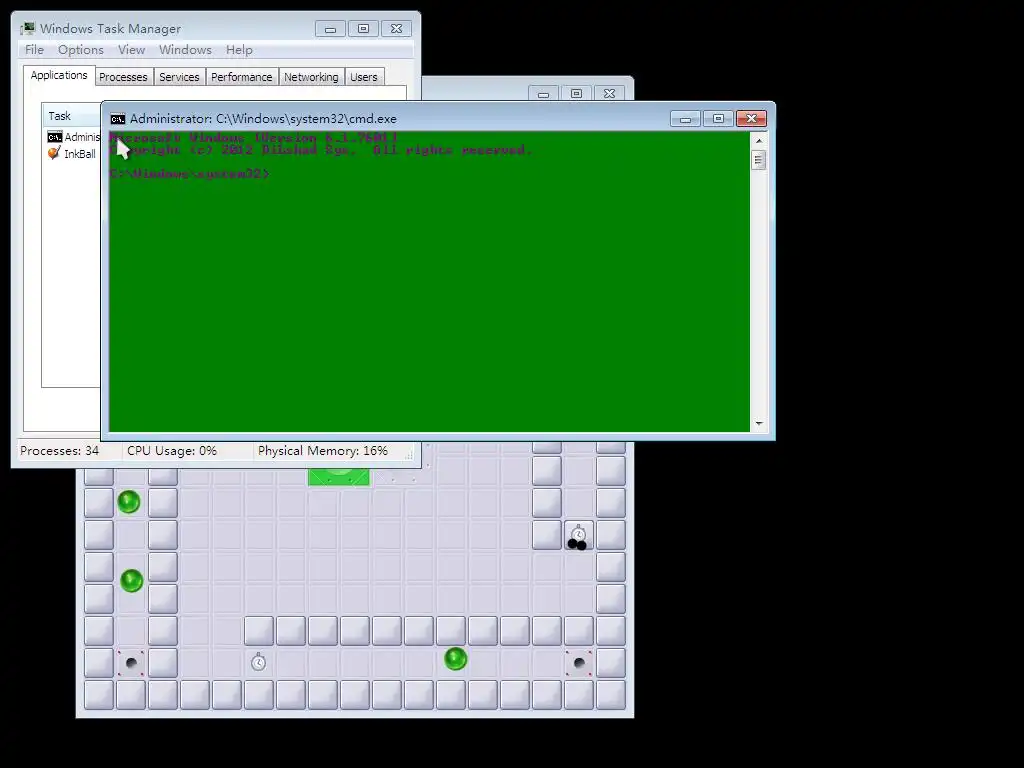The height and width of the screenshot is (768, 1024).
Task: Switch to the Applications tab
Action: (x=59, y=75)
